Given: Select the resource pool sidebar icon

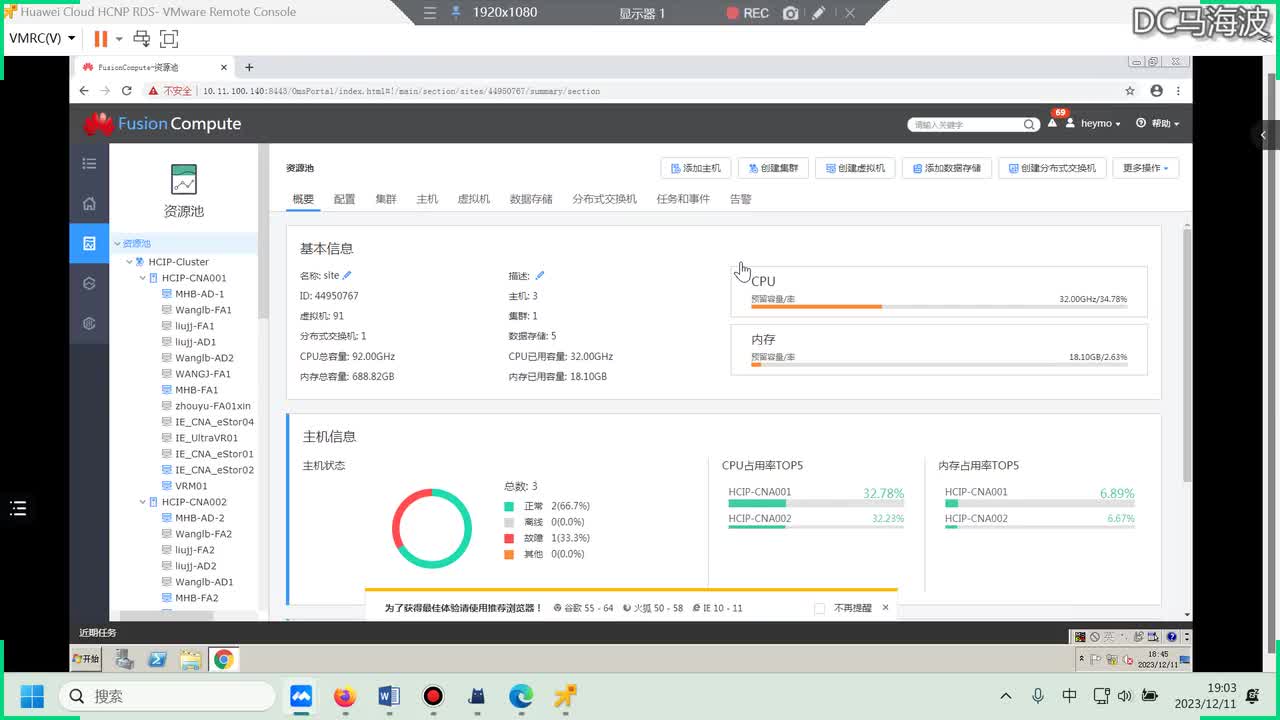Looking at the screenshot, I should pos(89,243).
